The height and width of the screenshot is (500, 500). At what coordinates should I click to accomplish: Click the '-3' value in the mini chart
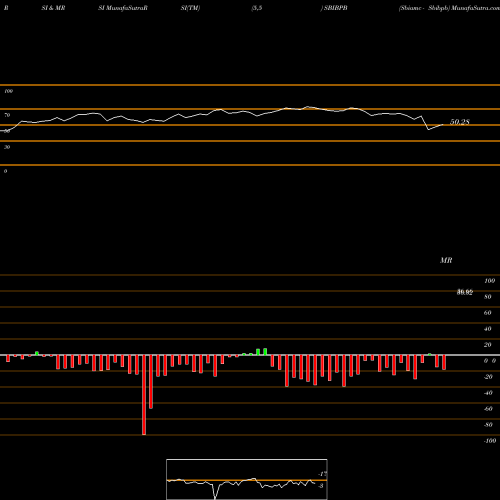pyautogui.click(x=321, y=486)
